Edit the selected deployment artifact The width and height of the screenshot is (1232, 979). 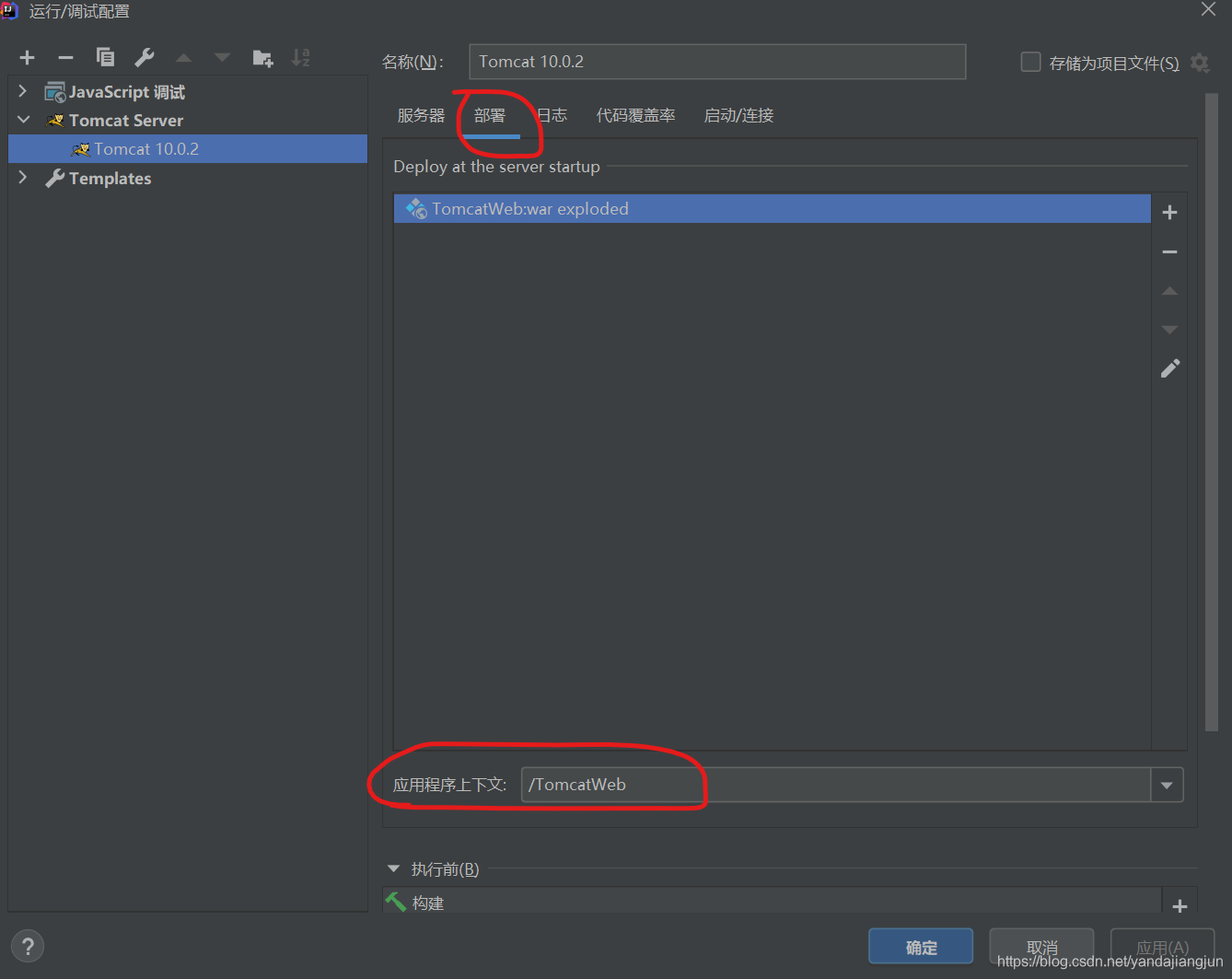[1169, 368]
